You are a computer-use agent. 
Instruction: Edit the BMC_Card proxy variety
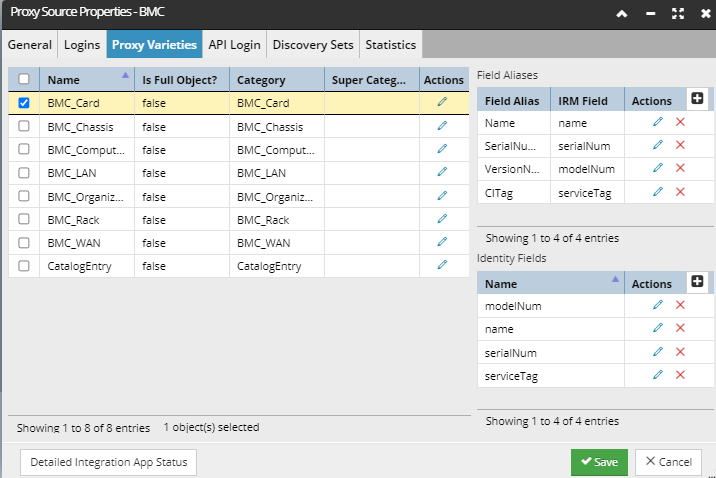(442, 102)
